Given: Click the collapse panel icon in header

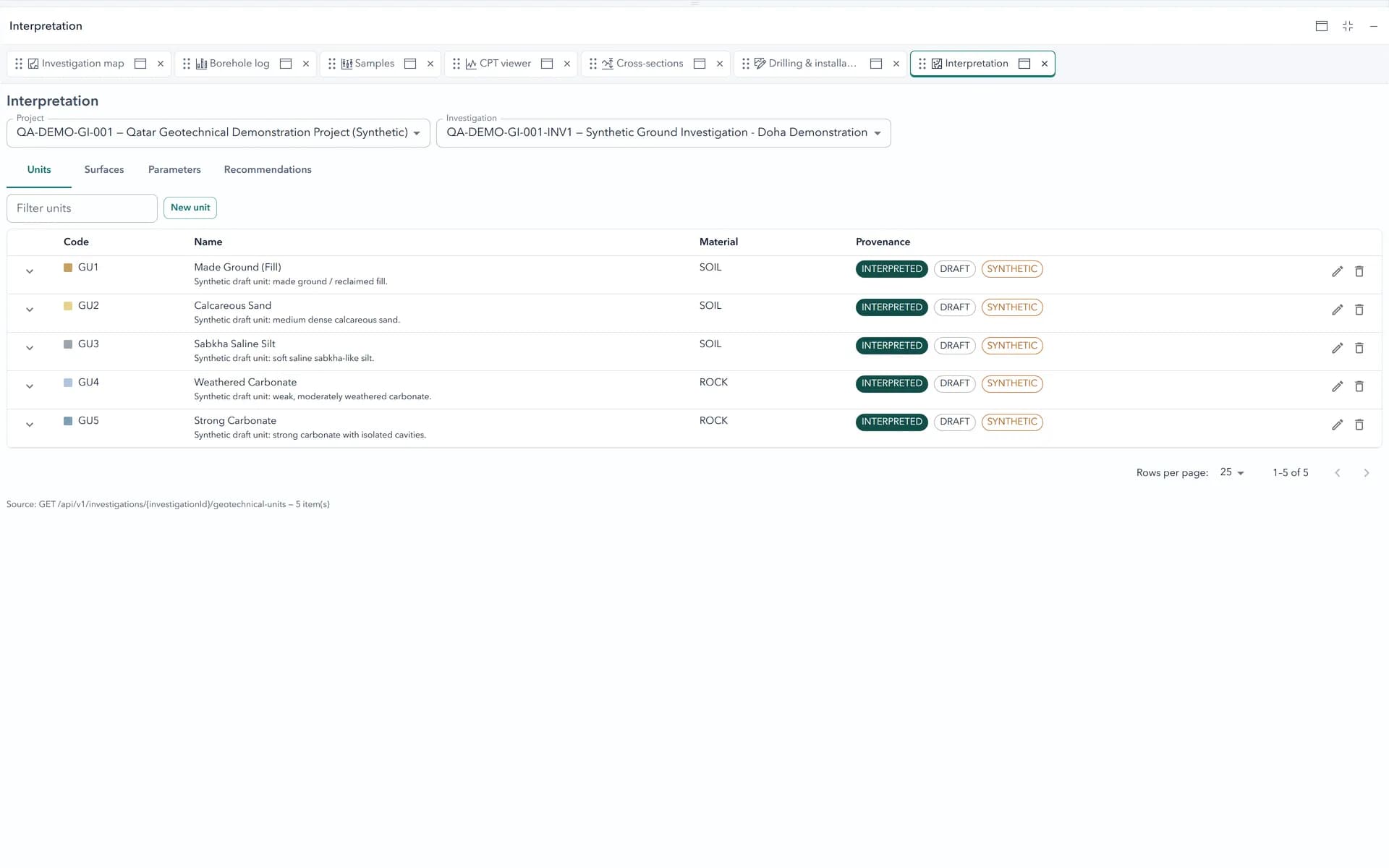Looking at the screenshot, I should click(x=1348, y=26).
